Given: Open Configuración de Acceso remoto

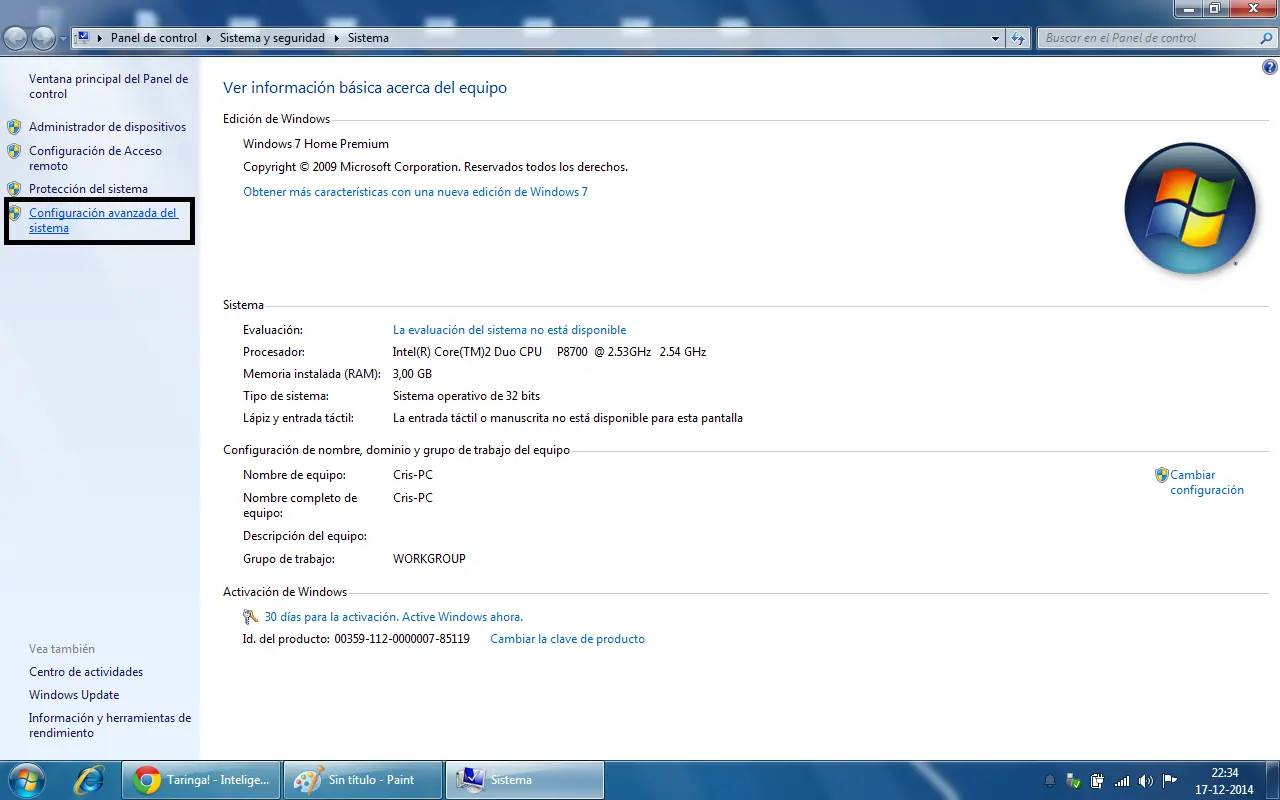Looking at the screenshot, I should [95, 158].
